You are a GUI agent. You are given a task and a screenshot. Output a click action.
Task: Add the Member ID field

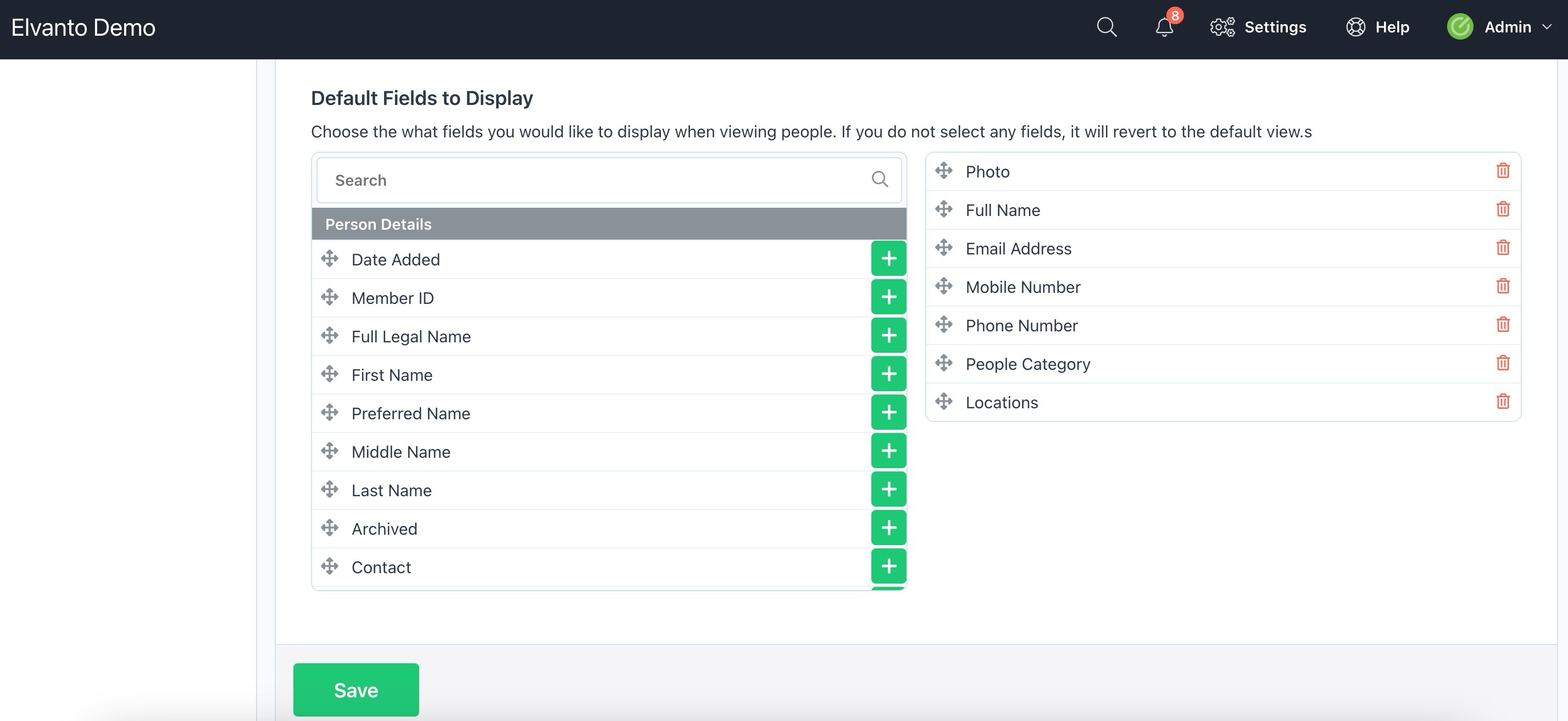coord(888,297)
